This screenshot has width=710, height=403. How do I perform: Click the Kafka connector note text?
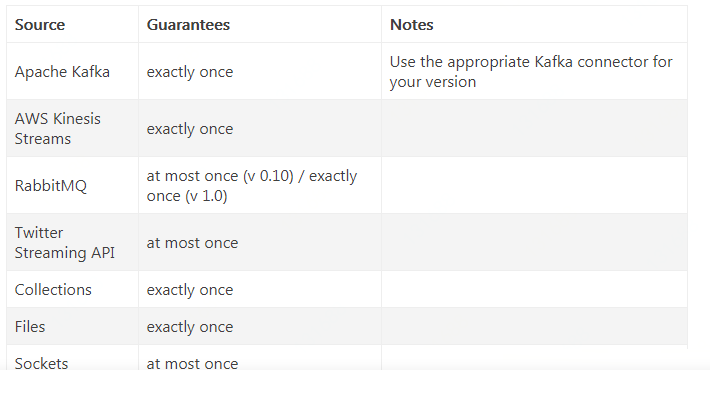coord(531,72)
